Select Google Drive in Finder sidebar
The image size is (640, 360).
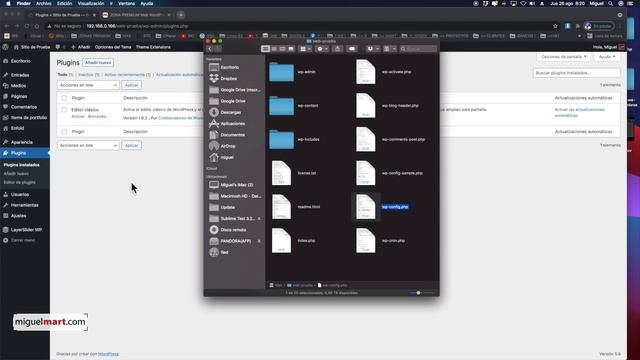233,101
